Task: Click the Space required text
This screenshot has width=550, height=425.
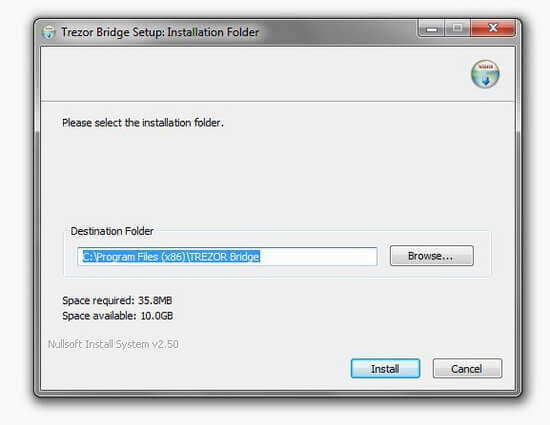Action: point(117,301)
